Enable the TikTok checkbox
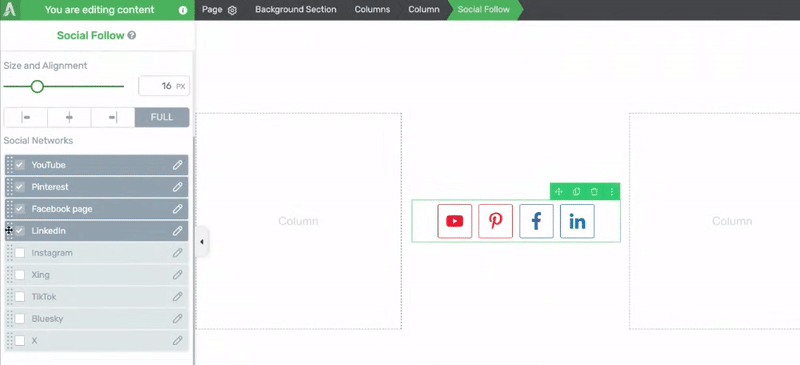 pyautogui.click(x=20, y=297)
